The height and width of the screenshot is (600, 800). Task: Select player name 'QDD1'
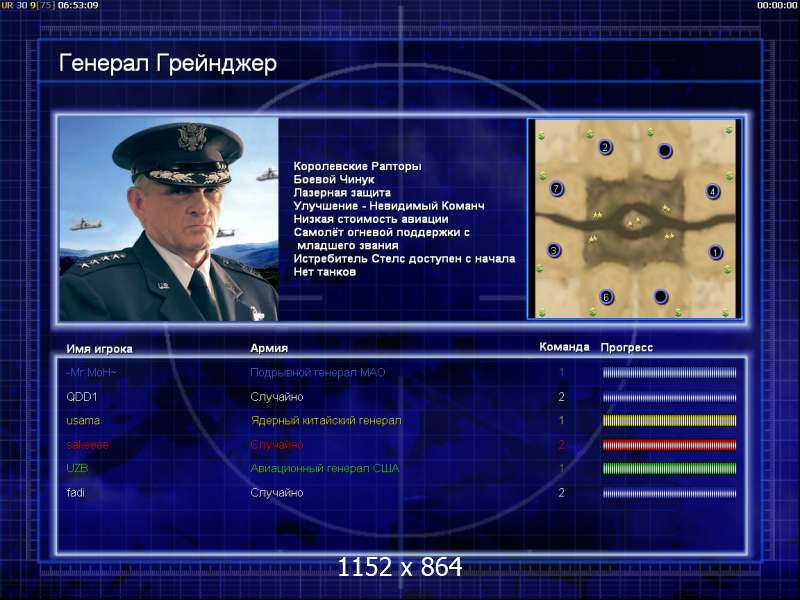coord(82,397)
